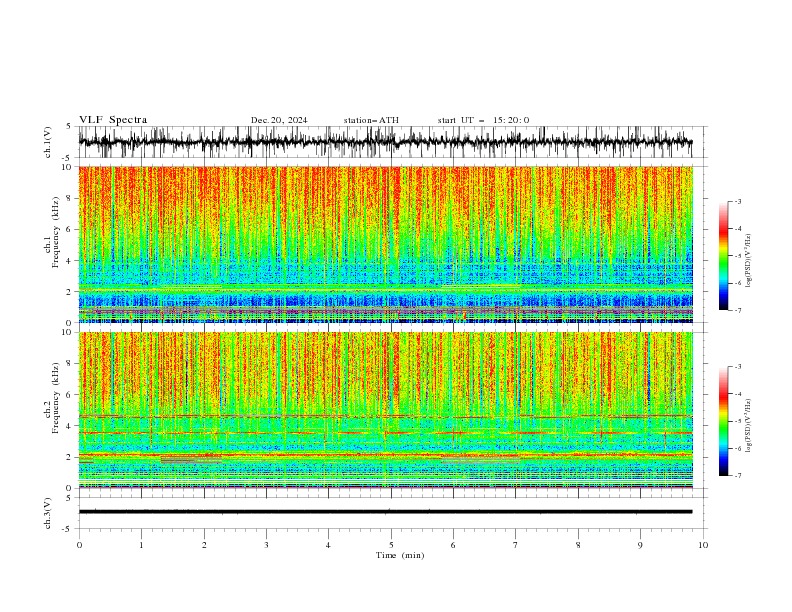Click the time axis tick label "0"
Screen dimensions: 792x612
click(x=79, y=545)
